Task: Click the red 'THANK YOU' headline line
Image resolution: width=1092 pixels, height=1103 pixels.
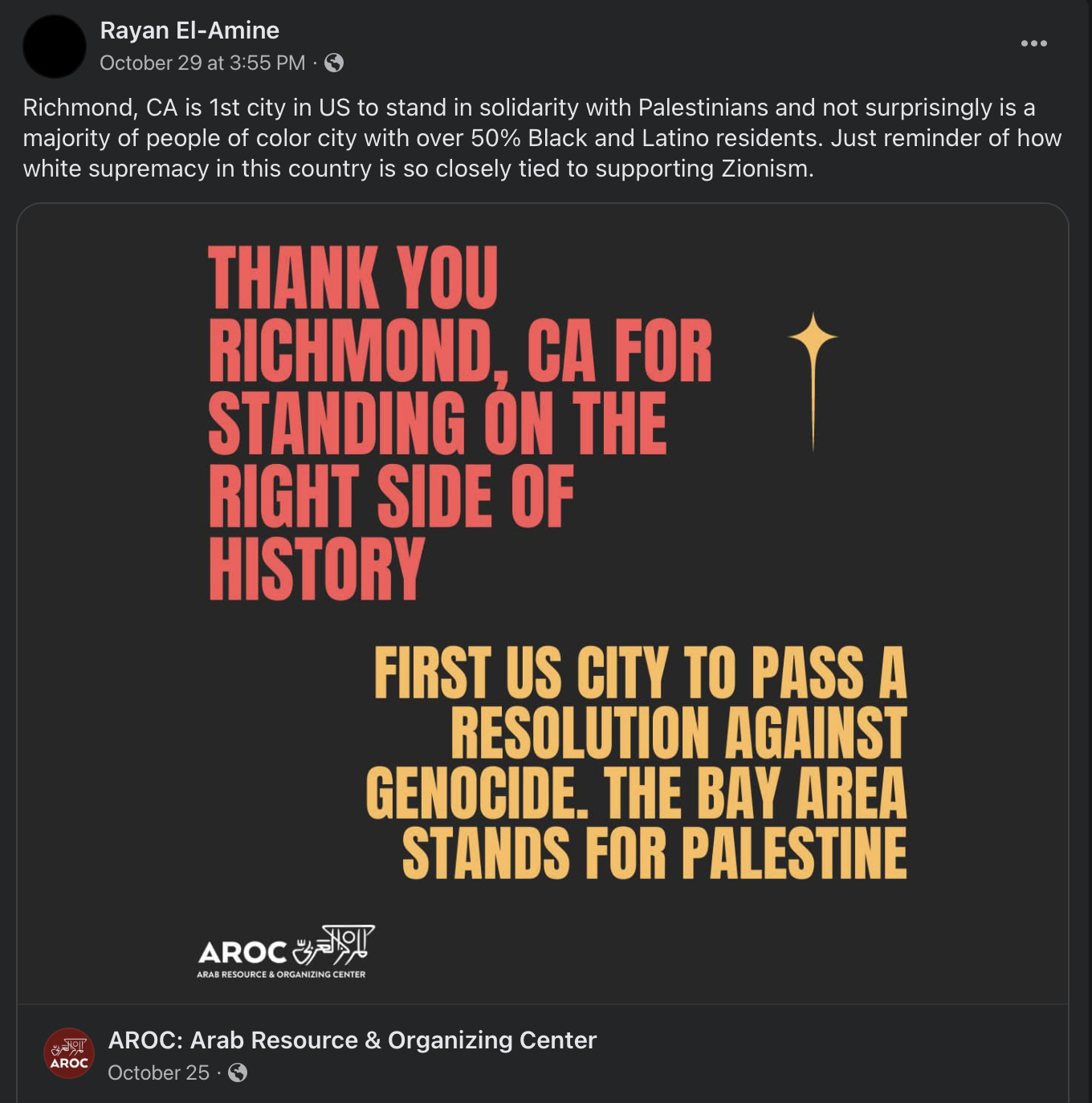Action: click(x=353, y=278)
